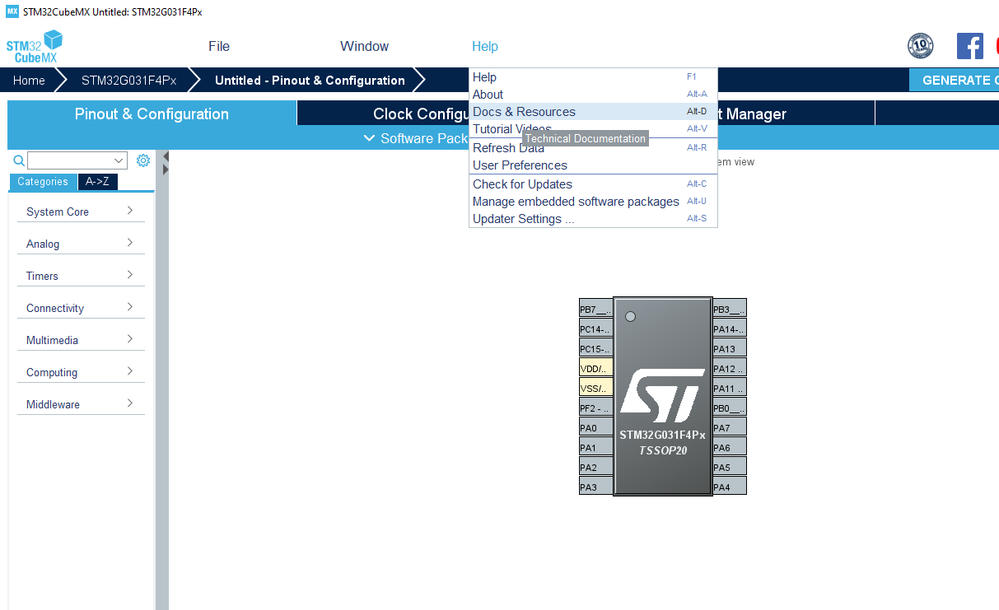The width and height of the screenshot is (999, 610).
Task: Select pin PB0 on the chip
Action: click(x=729, y=408)
